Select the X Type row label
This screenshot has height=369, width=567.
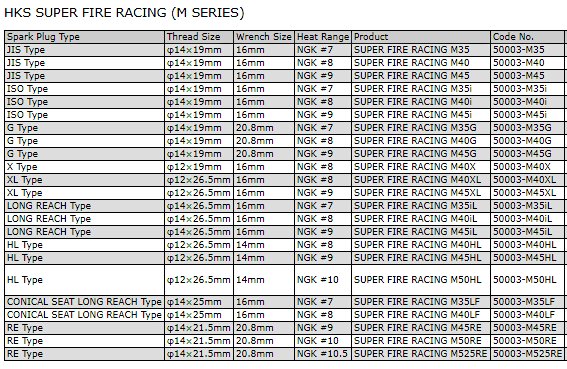(85, 167)
